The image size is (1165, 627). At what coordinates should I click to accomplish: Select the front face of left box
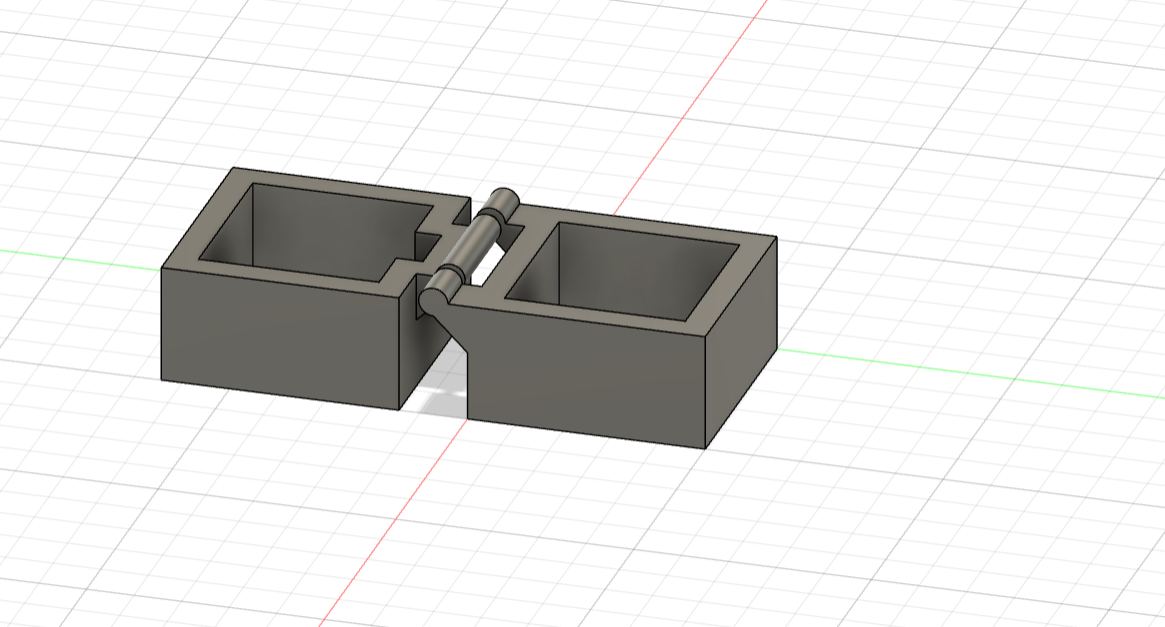[281, 339]
